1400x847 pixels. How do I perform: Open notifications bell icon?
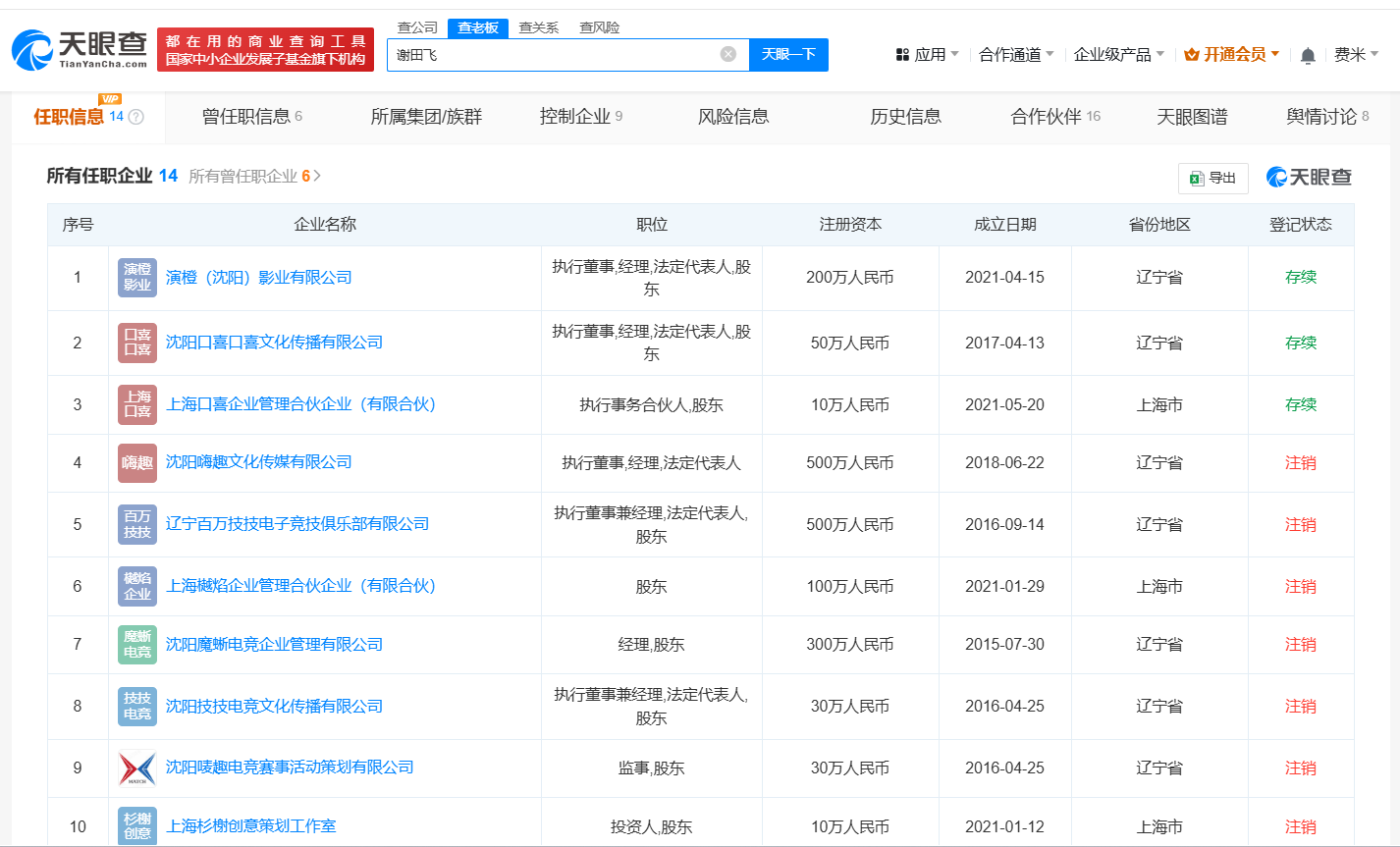[x=1307, y=56]
